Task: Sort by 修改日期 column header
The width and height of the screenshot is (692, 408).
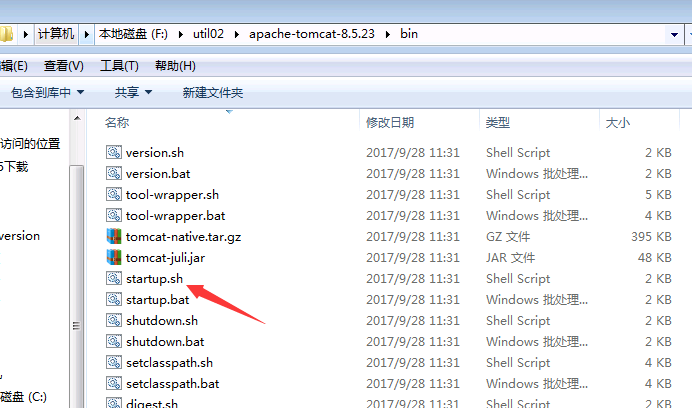Action: click(390, 122)
